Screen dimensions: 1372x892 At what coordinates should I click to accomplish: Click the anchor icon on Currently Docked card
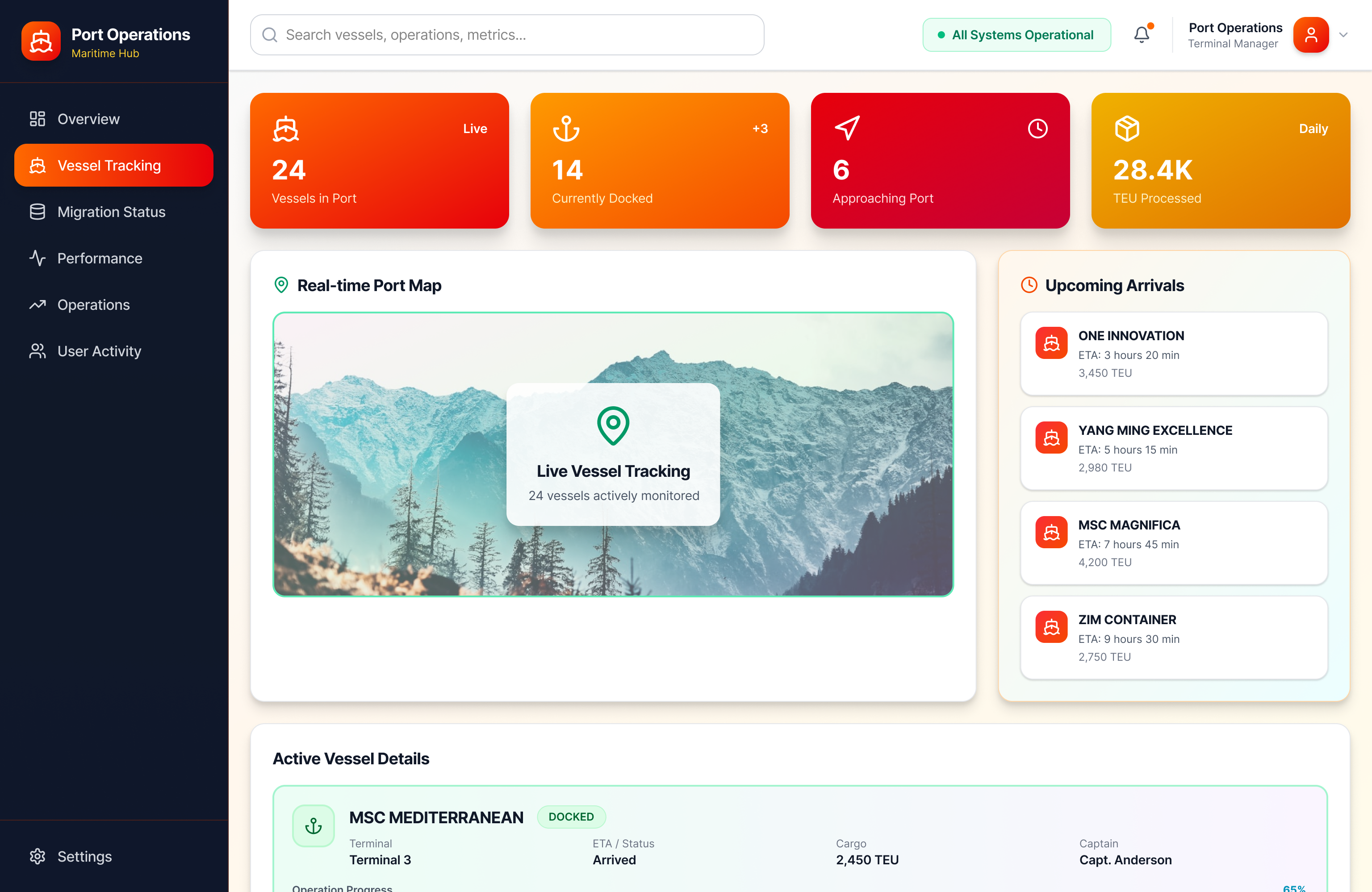click(x=566, y=129)
